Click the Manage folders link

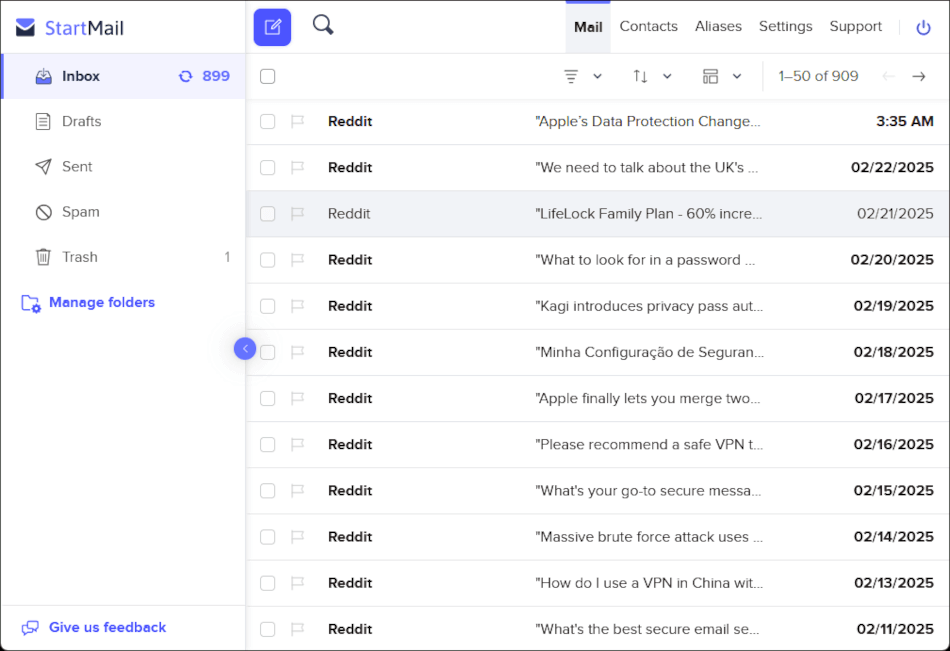coord(101,302)
